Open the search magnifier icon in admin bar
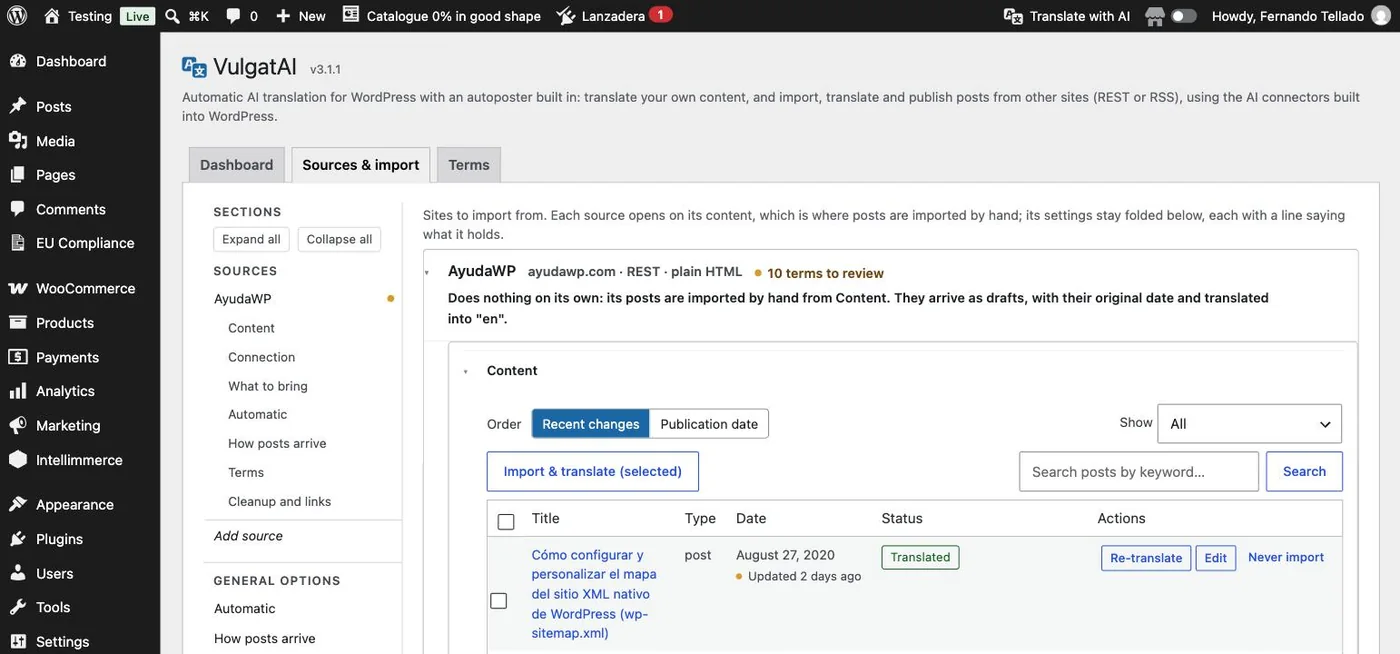Viewport: 1400px width, 654px height. pos(172,16)
